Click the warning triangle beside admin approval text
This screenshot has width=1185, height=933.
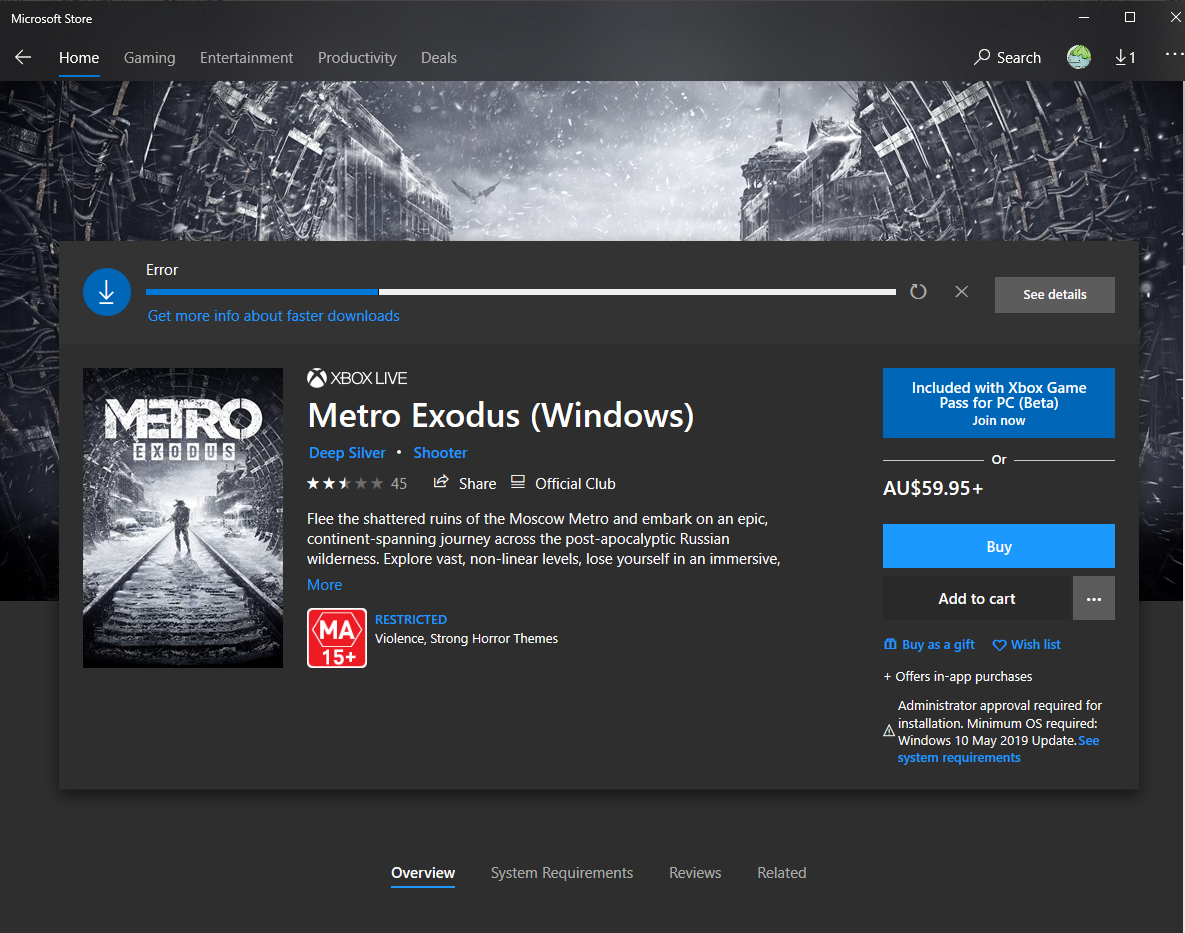(890, 731)
